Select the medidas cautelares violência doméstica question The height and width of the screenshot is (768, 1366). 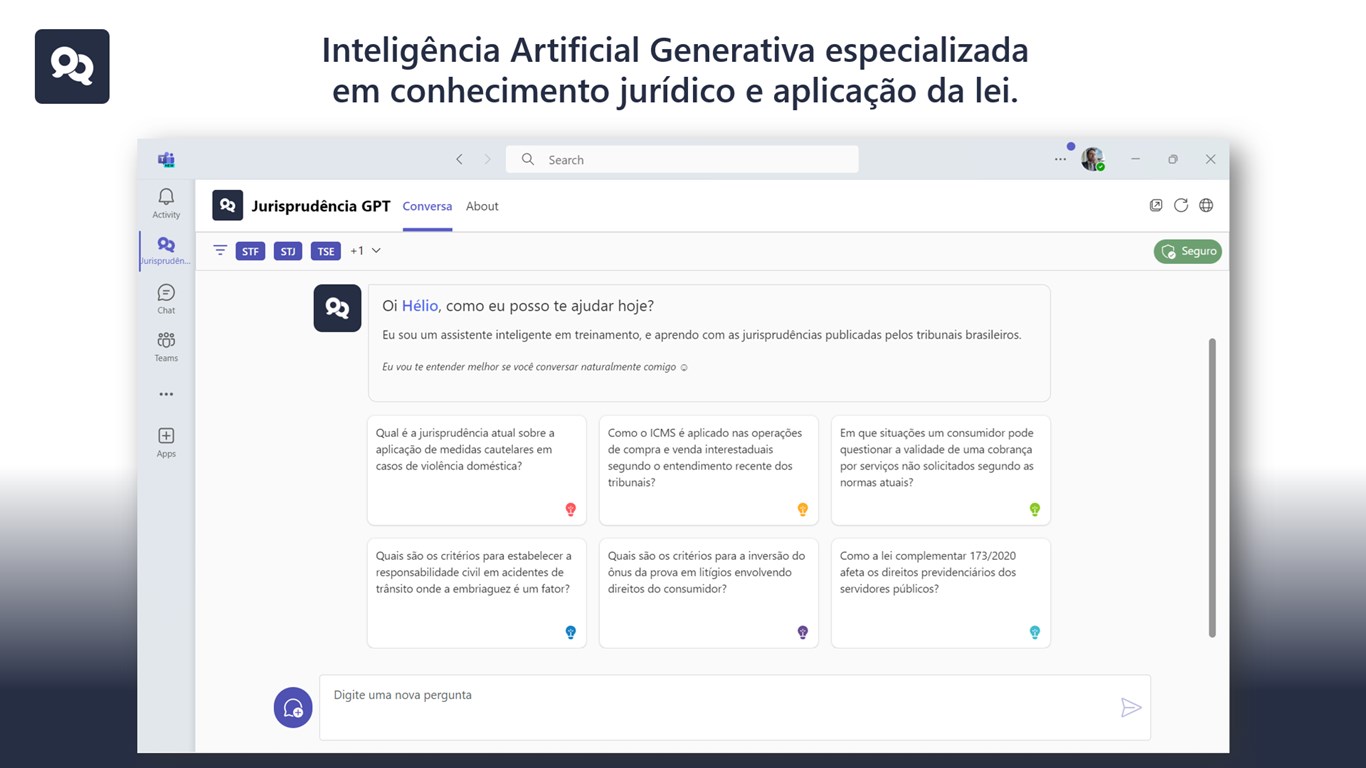477,470
